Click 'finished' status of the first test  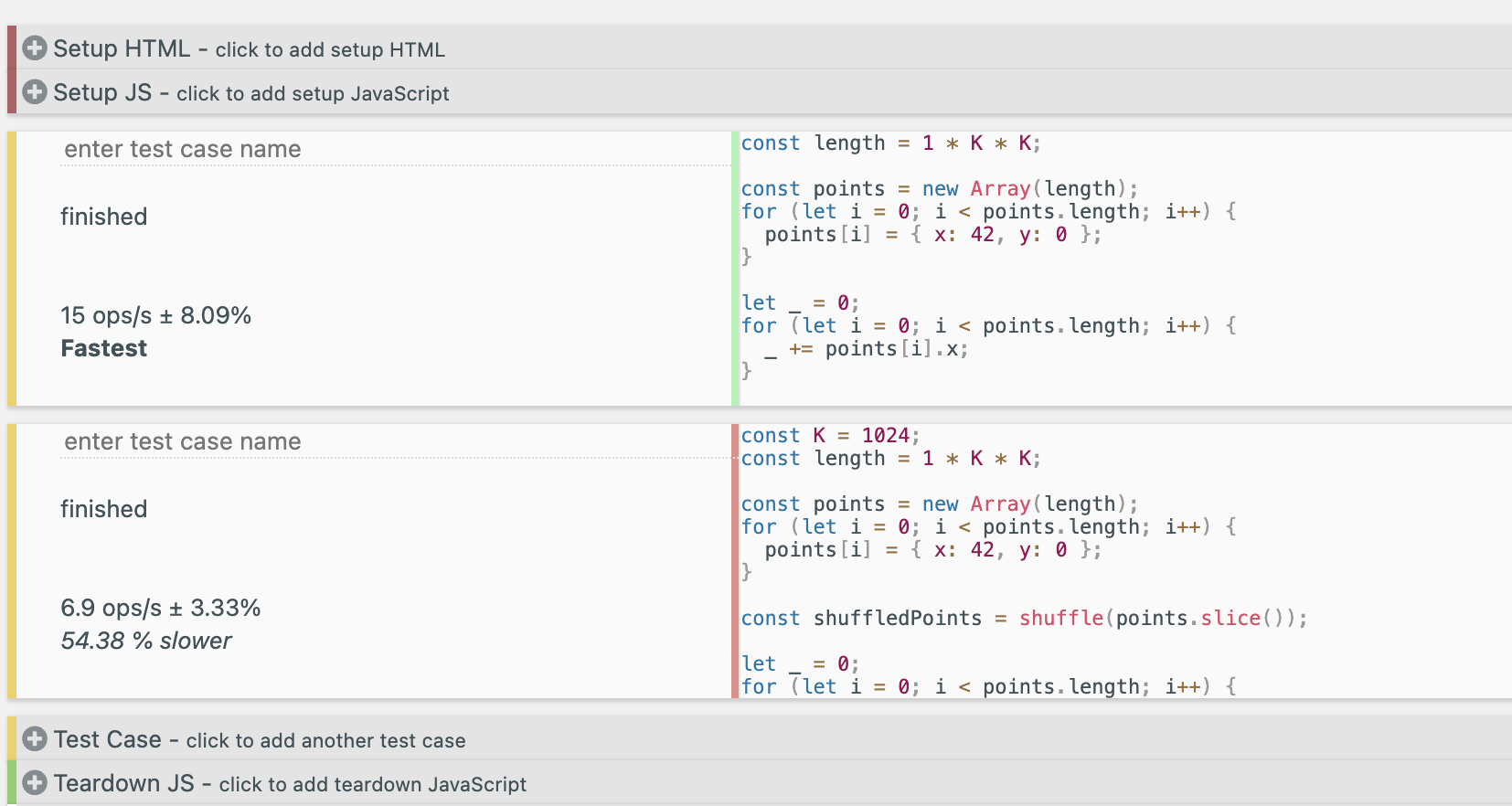[x=103, y=217]
